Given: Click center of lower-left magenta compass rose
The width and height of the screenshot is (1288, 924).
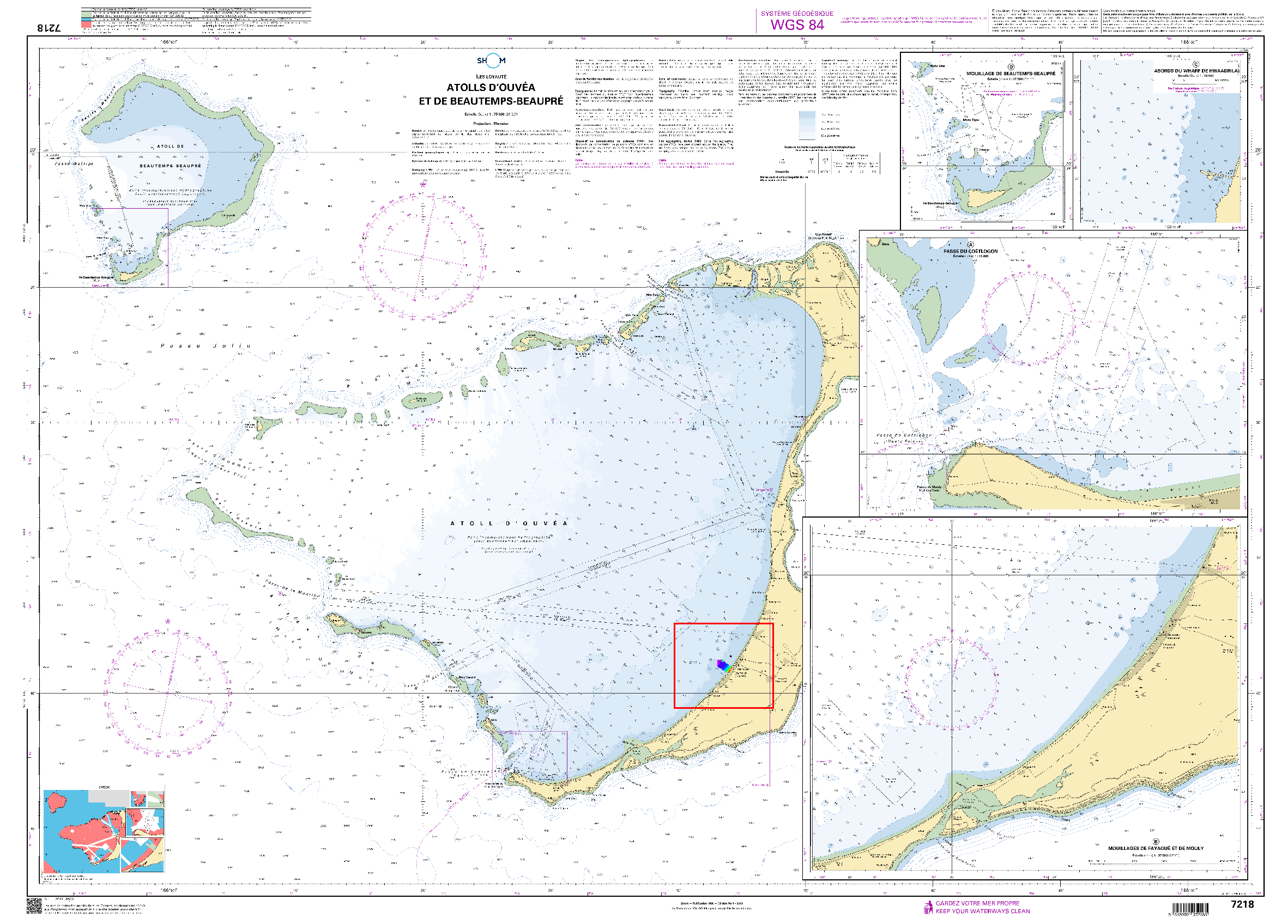Looking at the screenshot, I should click(168, 693).
